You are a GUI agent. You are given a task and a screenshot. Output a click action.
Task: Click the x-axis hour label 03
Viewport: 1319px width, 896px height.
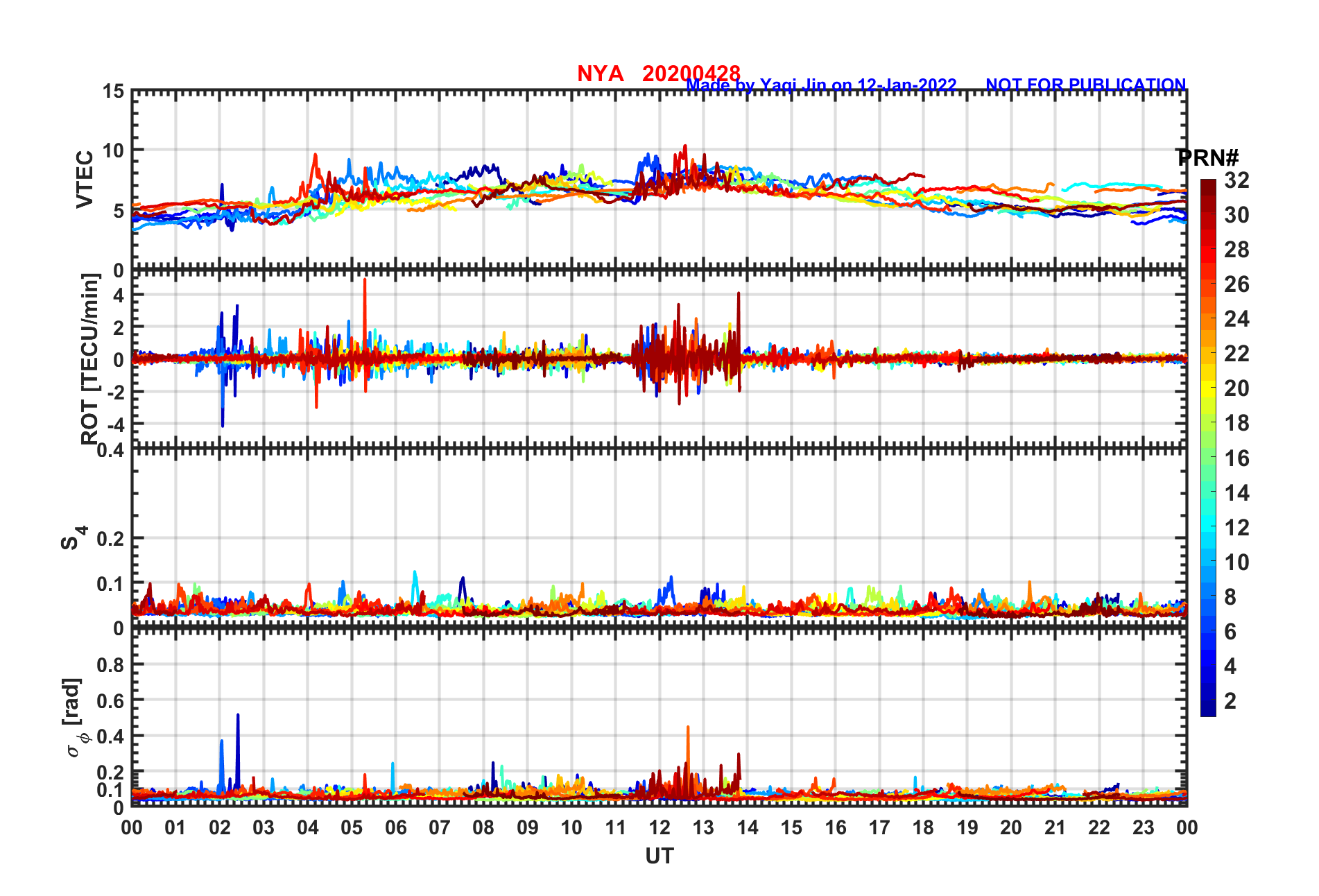[264, 828]
